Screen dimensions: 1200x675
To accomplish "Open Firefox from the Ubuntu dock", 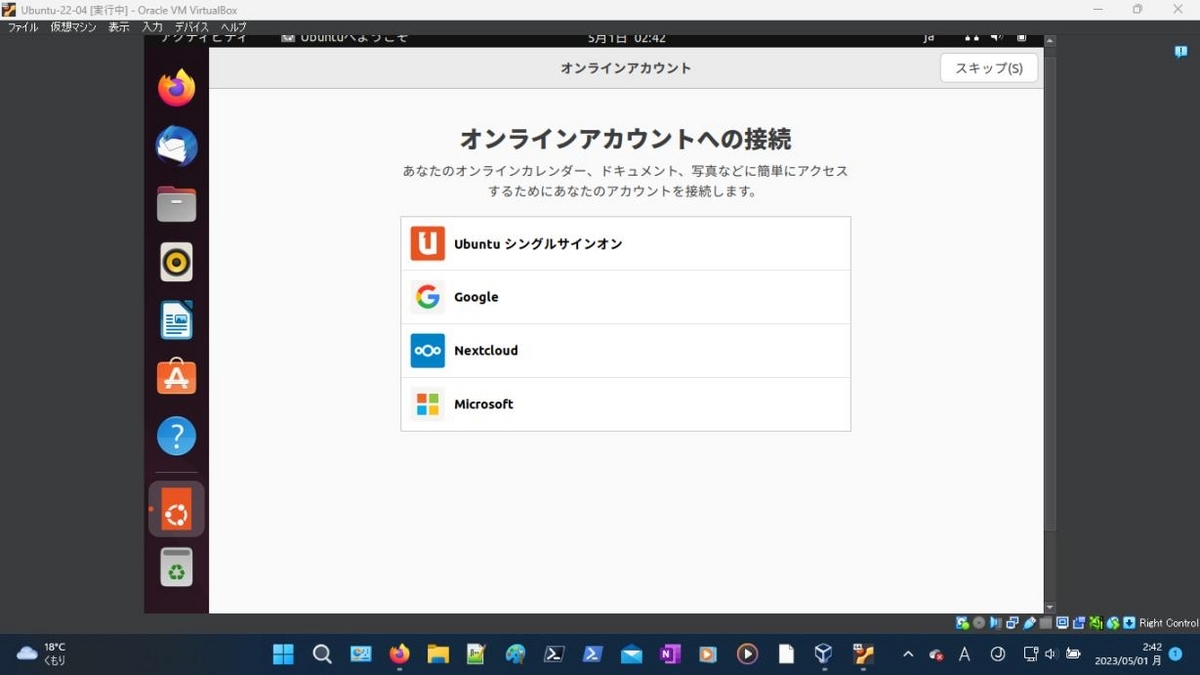I will [x=177, y=88].
